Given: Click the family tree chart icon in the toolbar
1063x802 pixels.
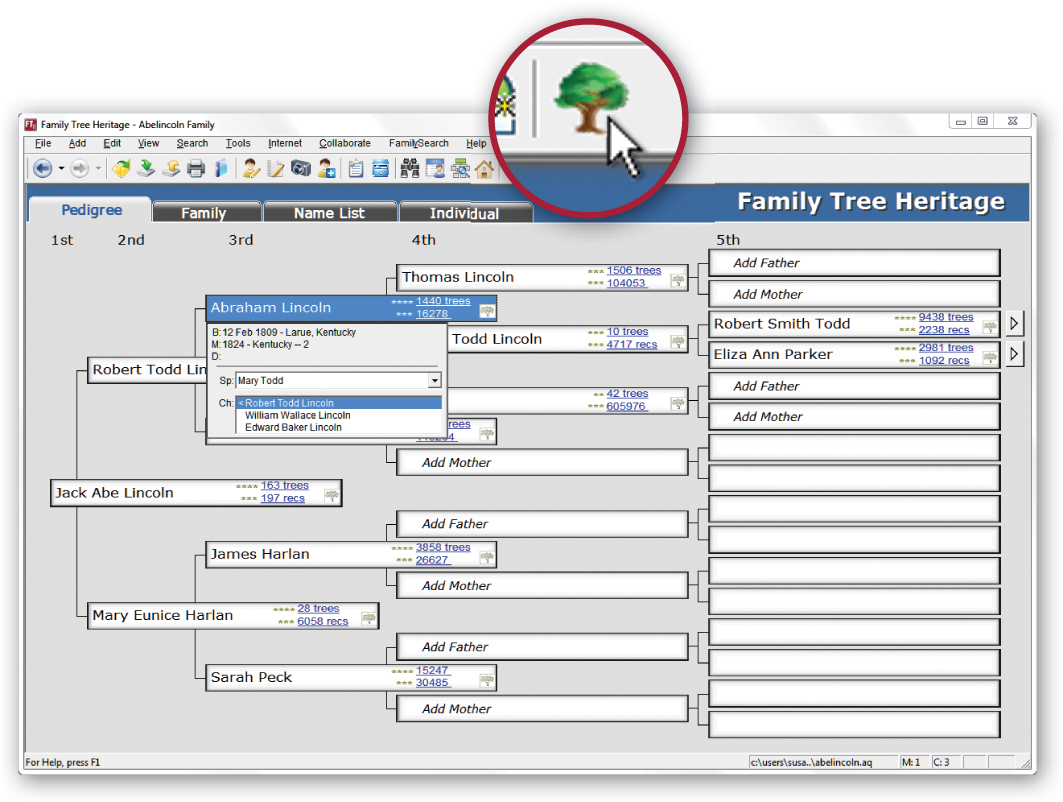Looking at the screenshot, I should (x=460, y=168).
